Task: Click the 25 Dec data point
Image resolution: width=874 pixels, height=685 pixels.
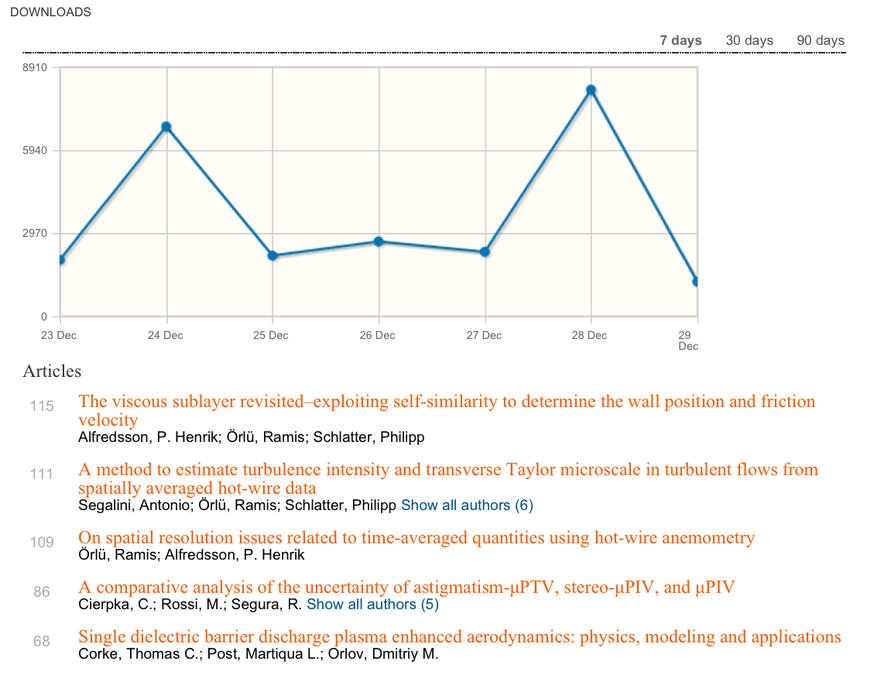Action: [272, 256]
